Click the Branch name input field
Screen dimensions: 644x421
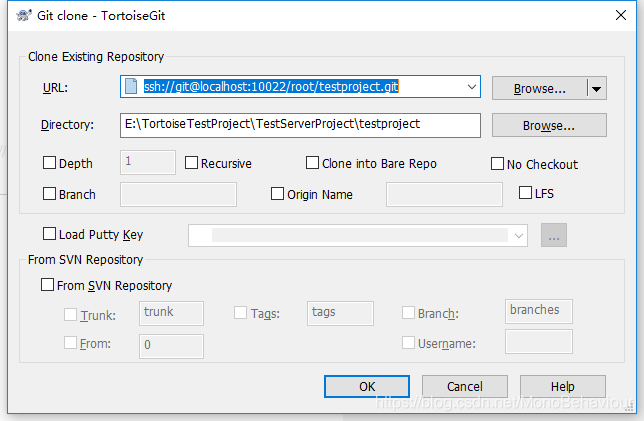click(x=178, y=194)
